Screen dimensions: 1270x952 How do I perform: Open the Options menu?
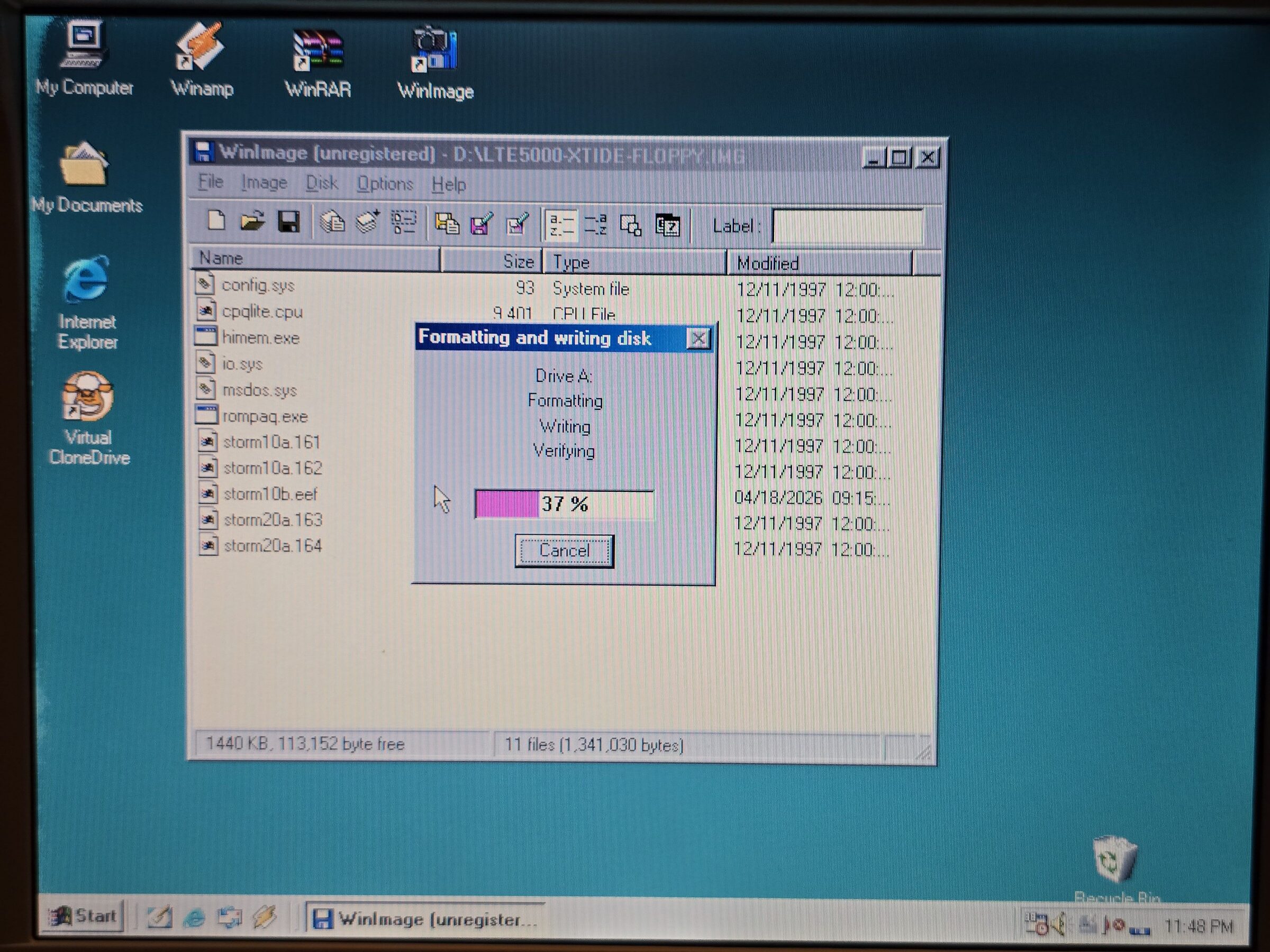(385, 184)
